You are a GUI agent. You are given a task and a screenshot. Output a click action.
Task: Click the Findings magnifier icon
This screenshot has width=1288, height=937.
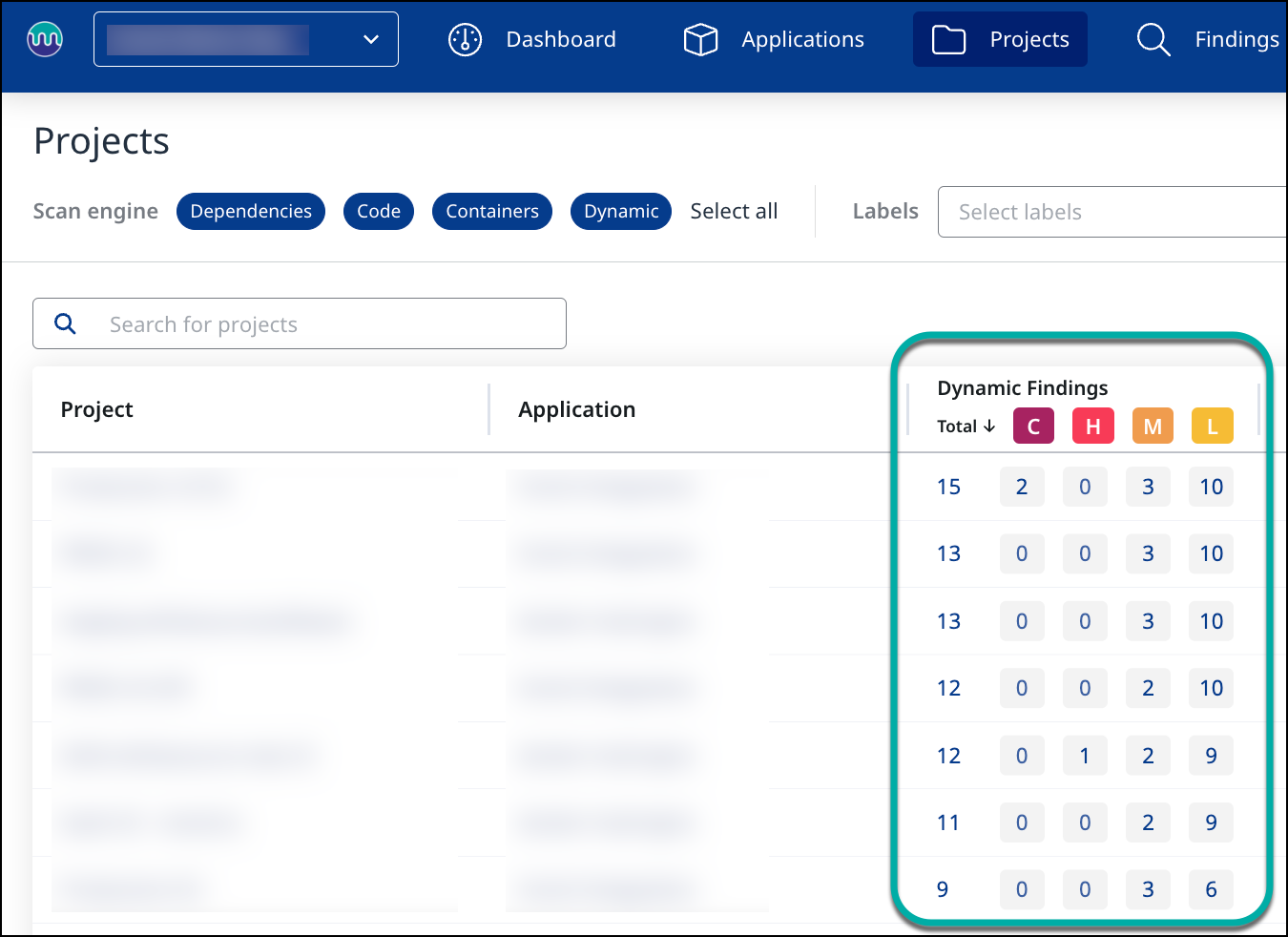[1153, 39]
